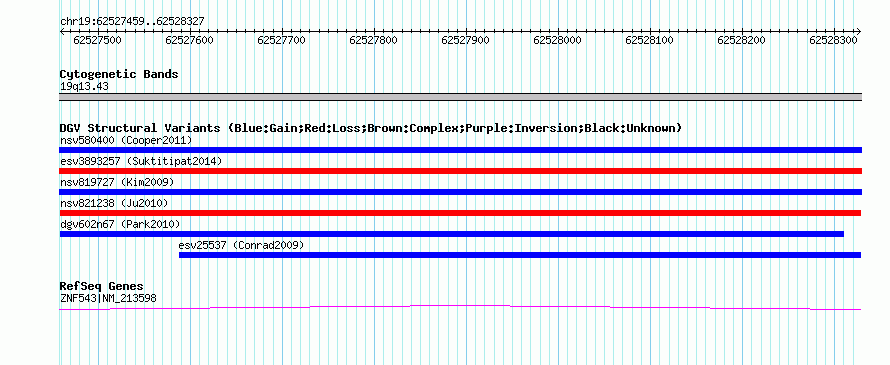The height and width of the screenshot is (365, 890).
Task: Click the dgv602n67 (Park2010) blue bar
Action: (x=452, y=234)
